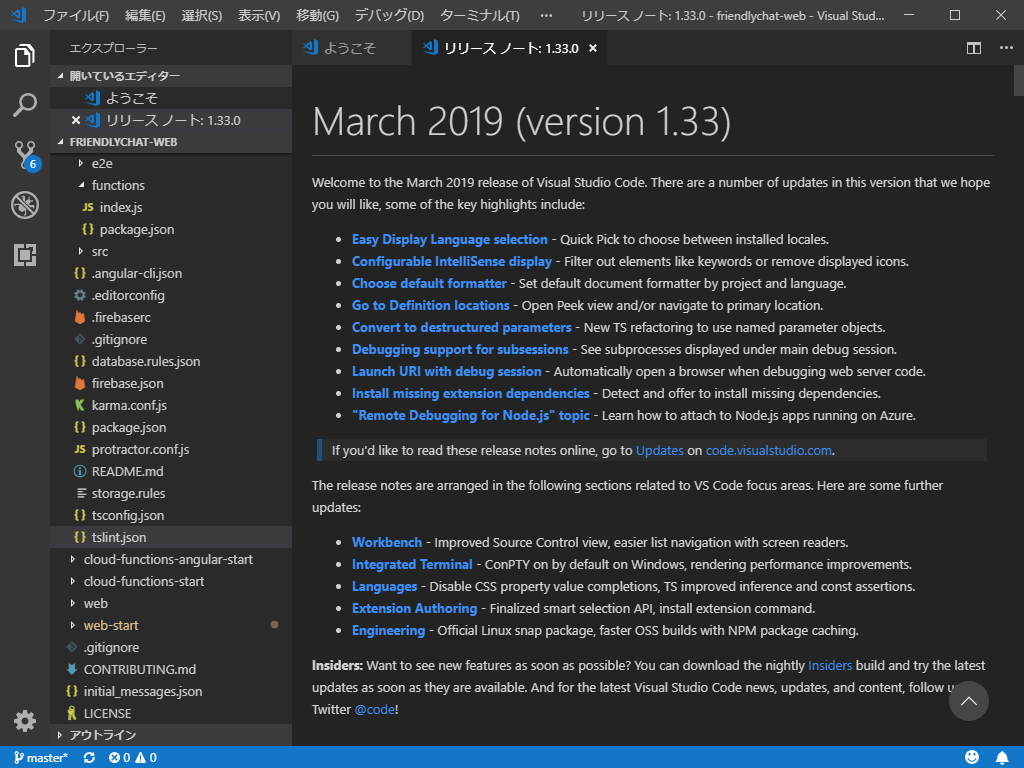Collapse the functions folder
1024x768 pixels.
tap(171, 185)
